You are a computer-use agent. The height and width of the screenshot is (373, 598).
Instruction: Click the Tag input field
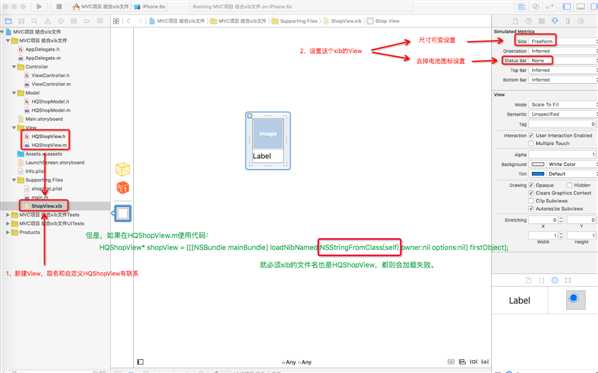[563, 124]
